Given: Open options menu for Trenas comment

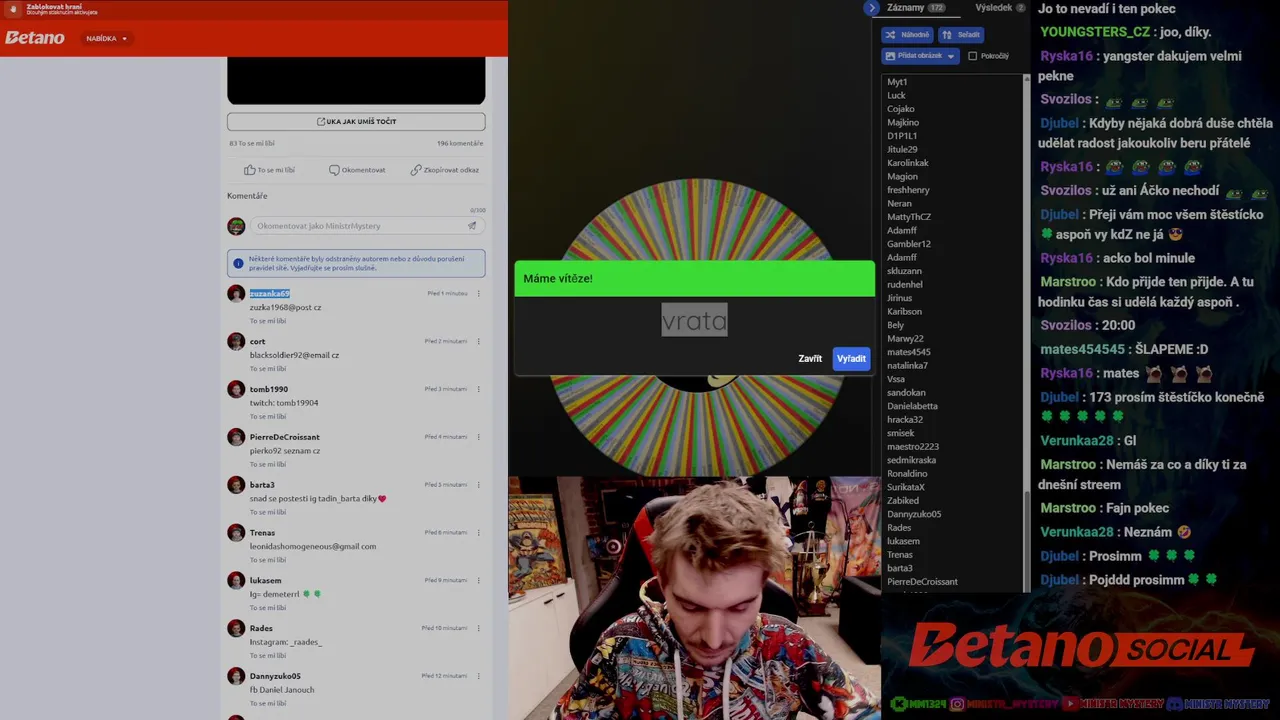Looking at the screenshot, I should (479, 533).
